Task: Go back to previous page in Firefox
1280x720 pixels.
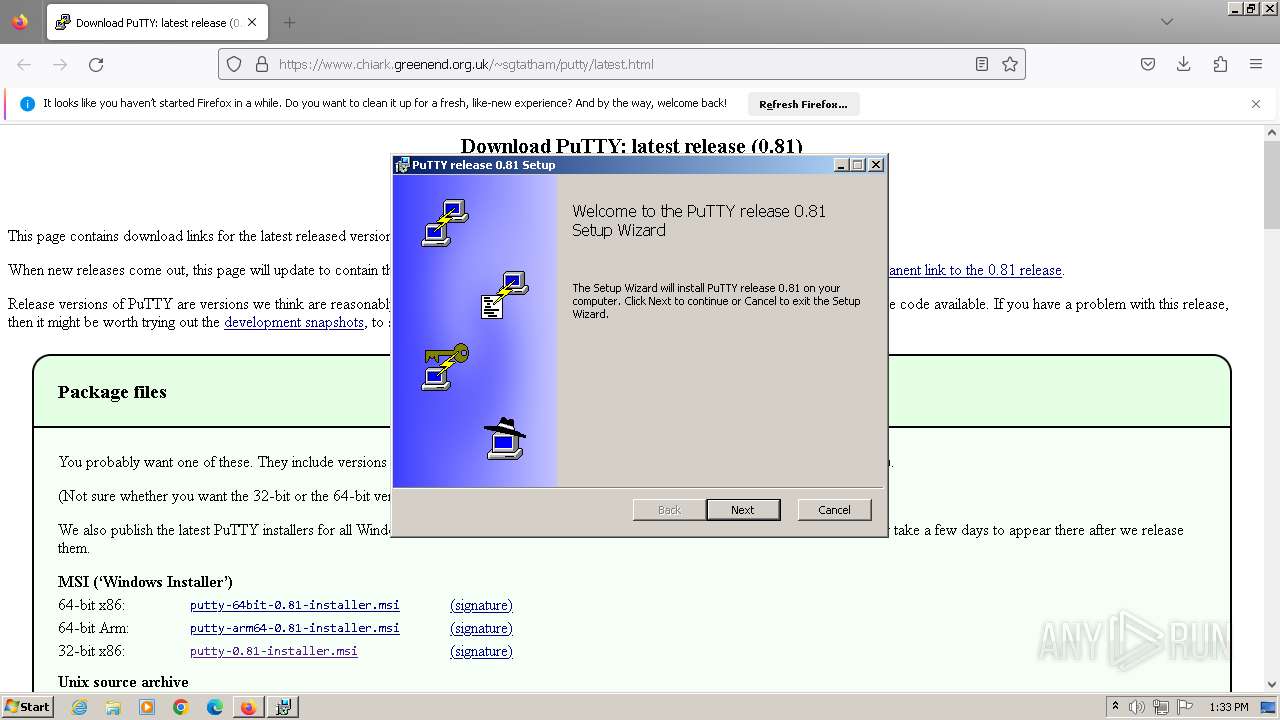Action: click(x=24, y=64)
